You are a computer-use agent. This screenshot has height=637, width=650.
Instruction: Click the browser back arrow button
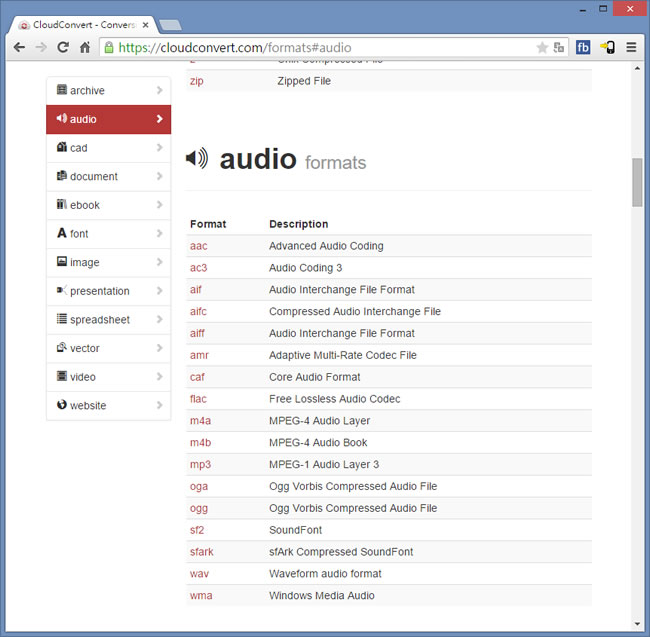coord(19,47)
